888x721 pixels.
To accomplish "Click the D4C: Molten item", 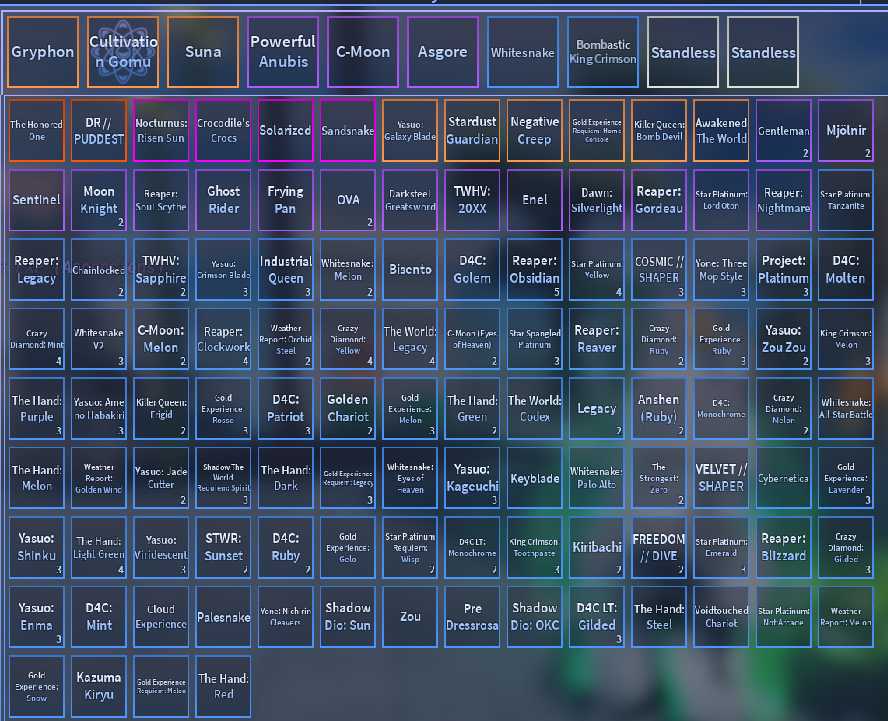I will 846,270.
